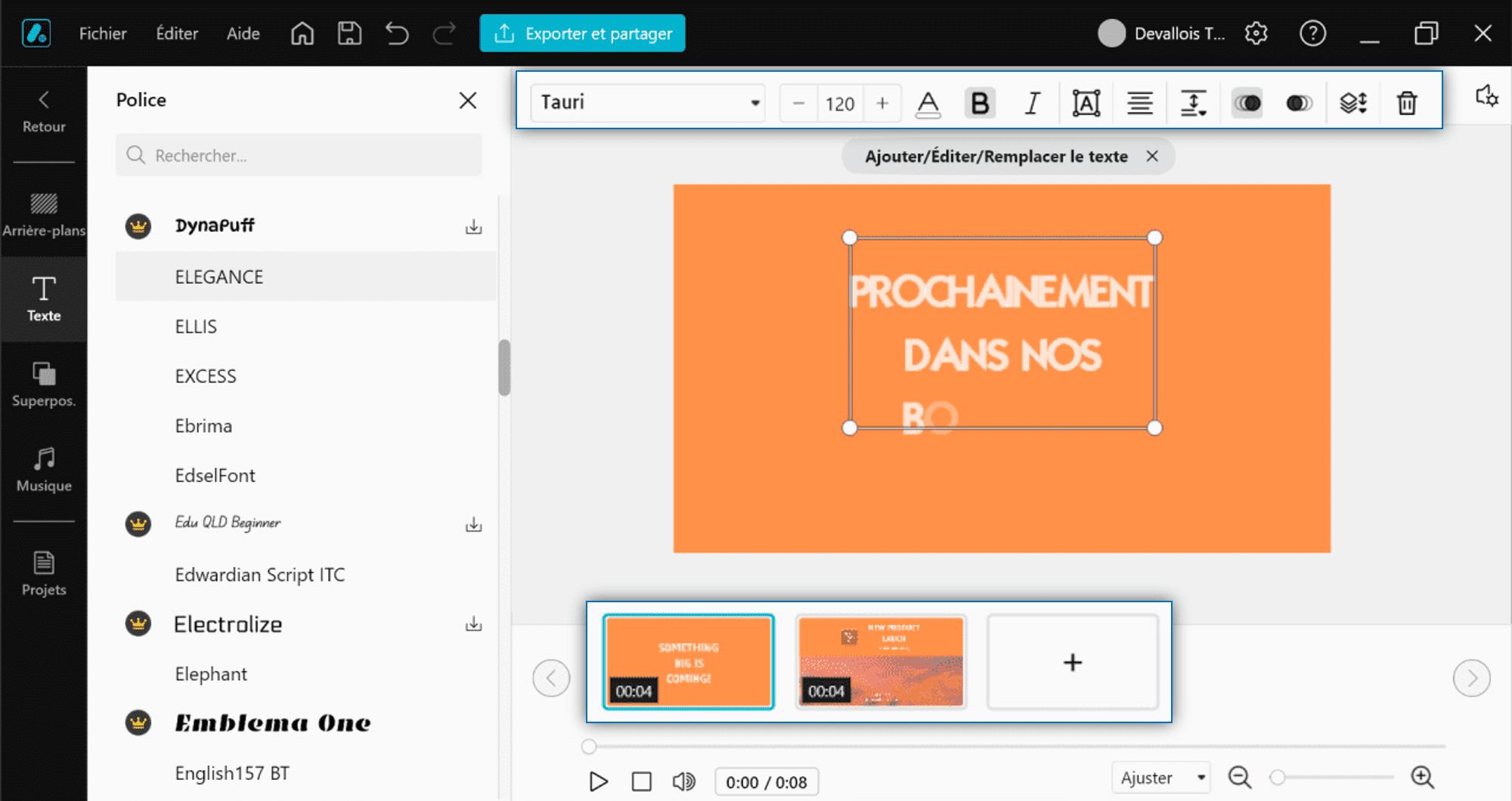Click the zoom slider handle

1278,777
